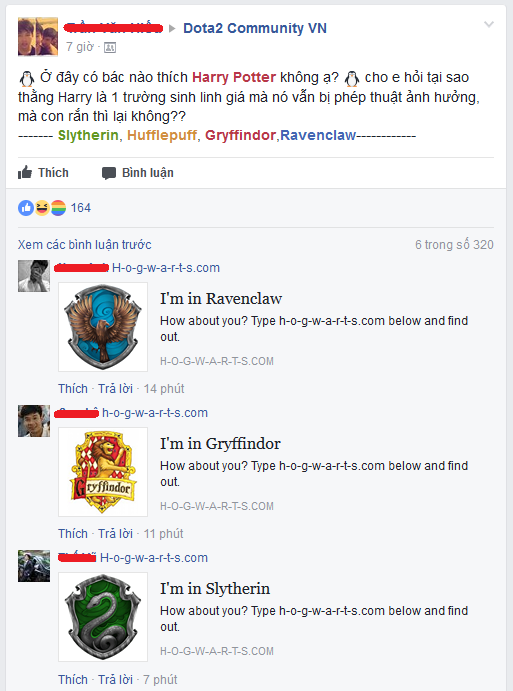
Task: Click the rainbow pride reaction icon
Action: (58, 208)
